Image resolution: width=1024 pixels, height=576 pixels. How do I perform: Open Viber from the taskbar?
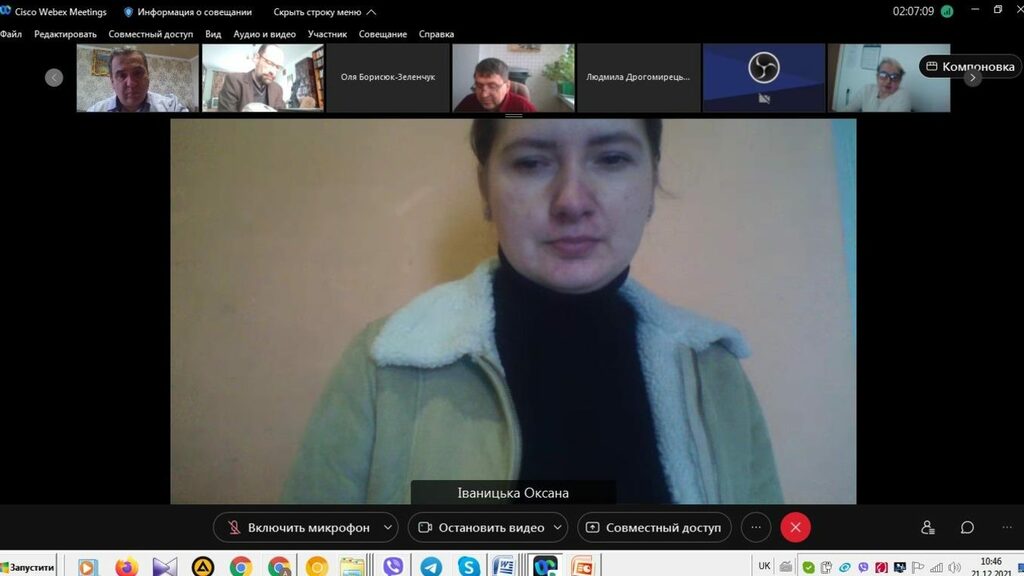point(393,567)
